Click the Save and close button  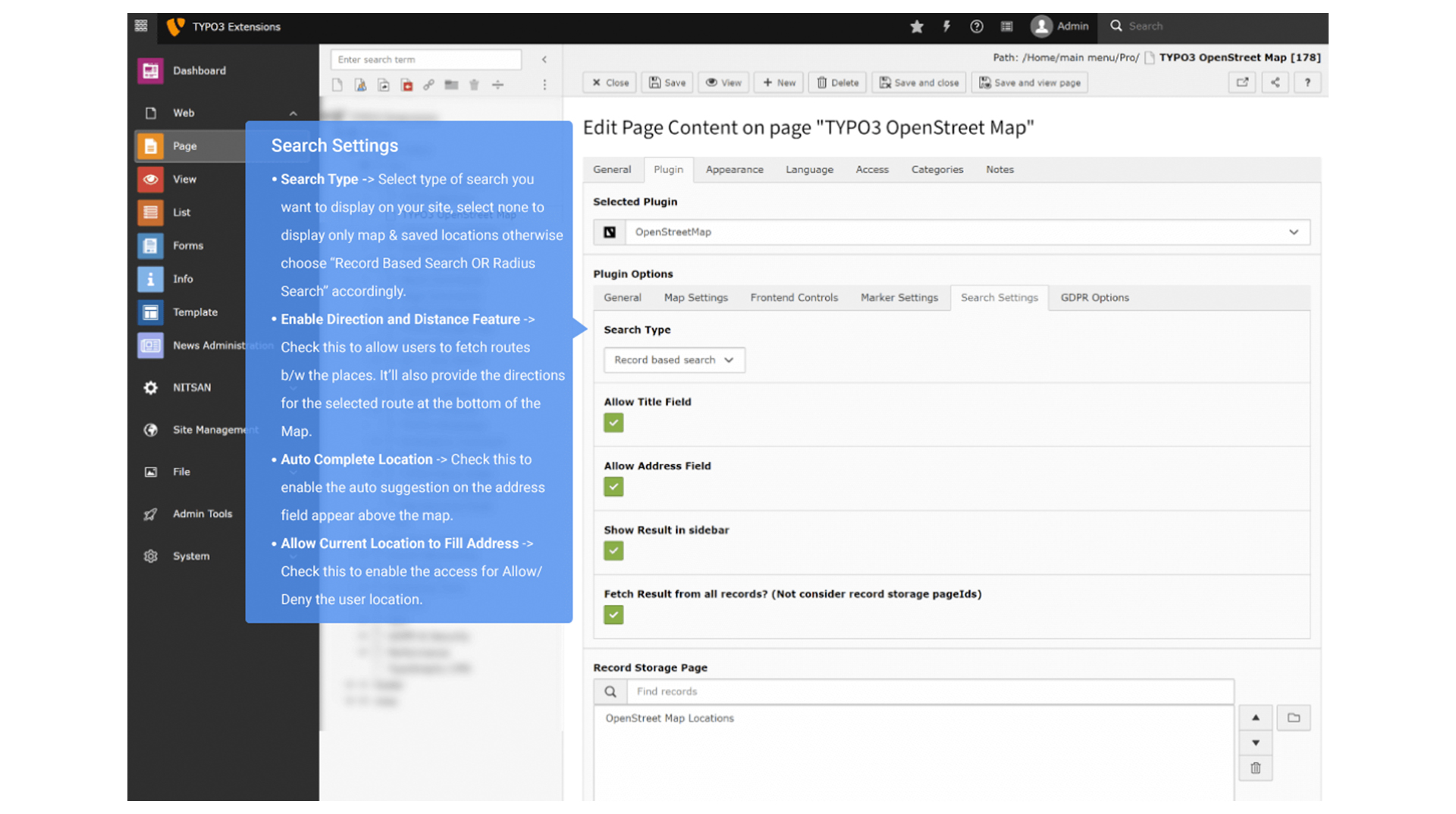click(918, 83)
